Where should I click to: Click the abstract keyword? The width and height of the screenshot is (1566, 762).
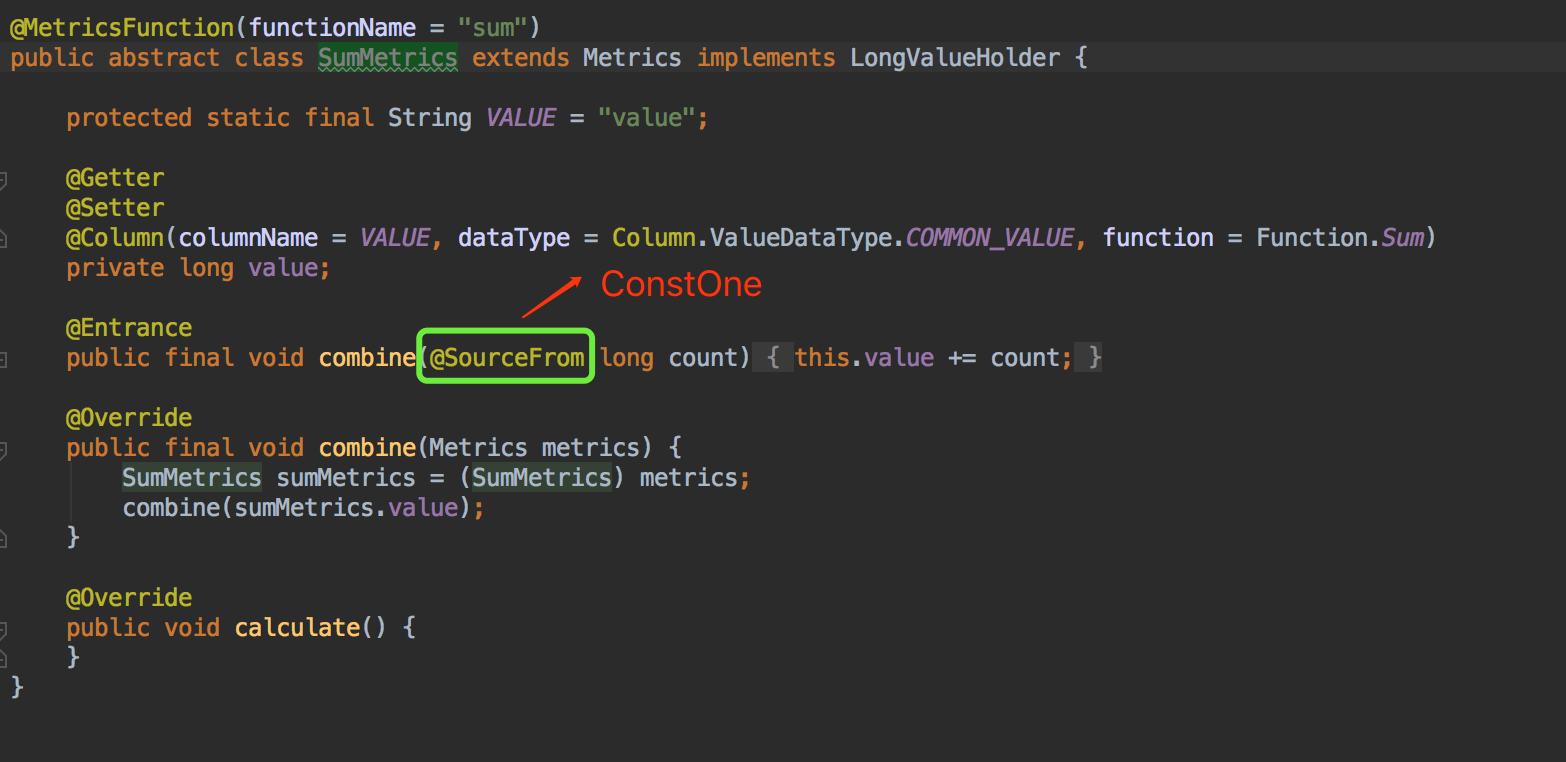tap(164, 57)
